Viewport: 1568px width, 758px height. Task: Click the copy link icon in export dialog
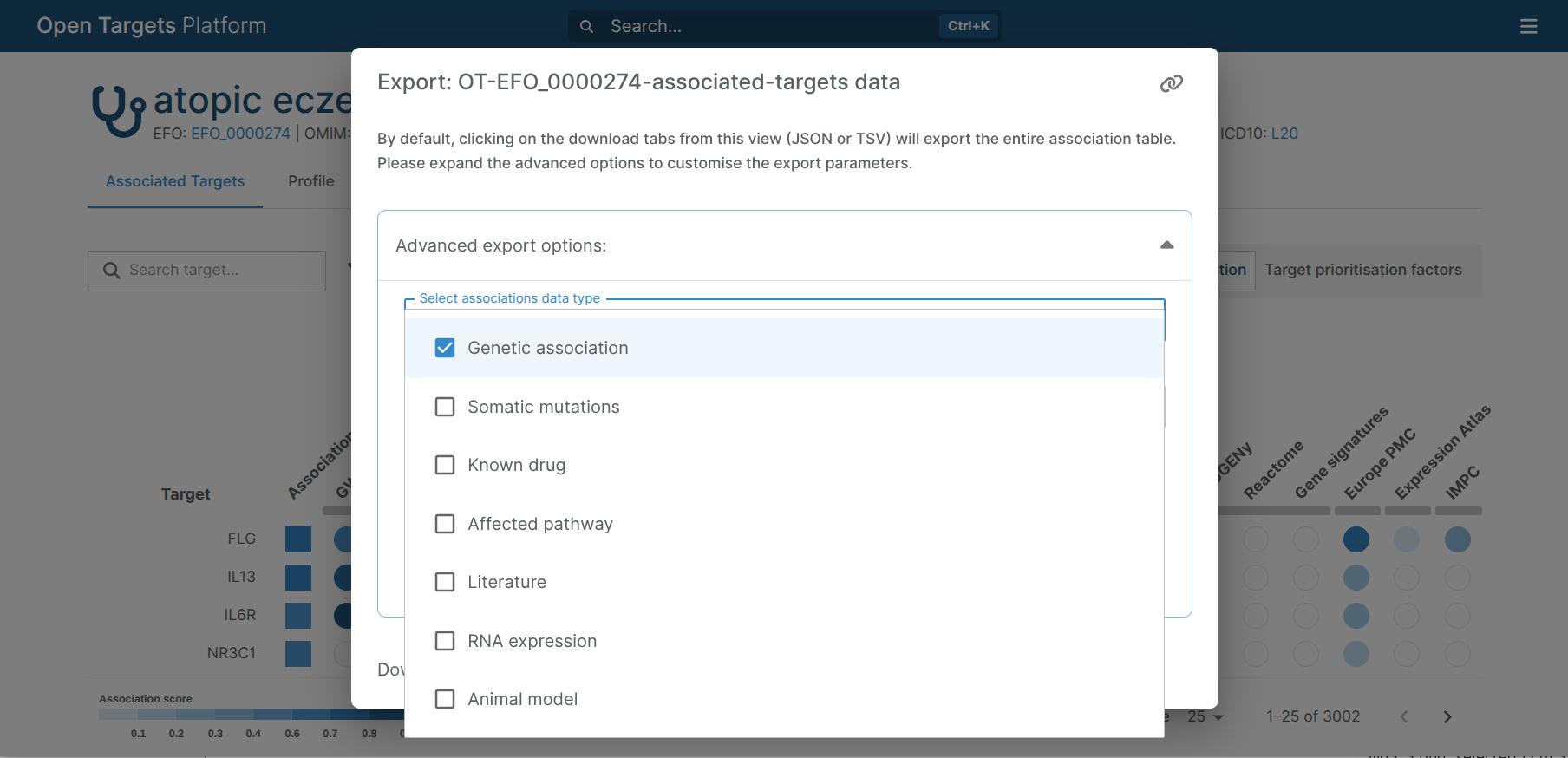click(1171, 83)
